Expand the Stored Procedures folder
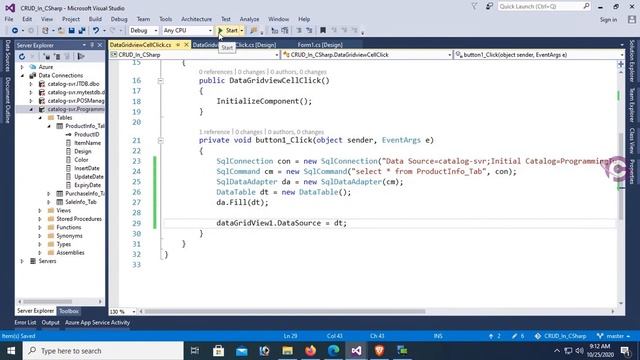Screen dimensions: 640x360 click(40, 219)
